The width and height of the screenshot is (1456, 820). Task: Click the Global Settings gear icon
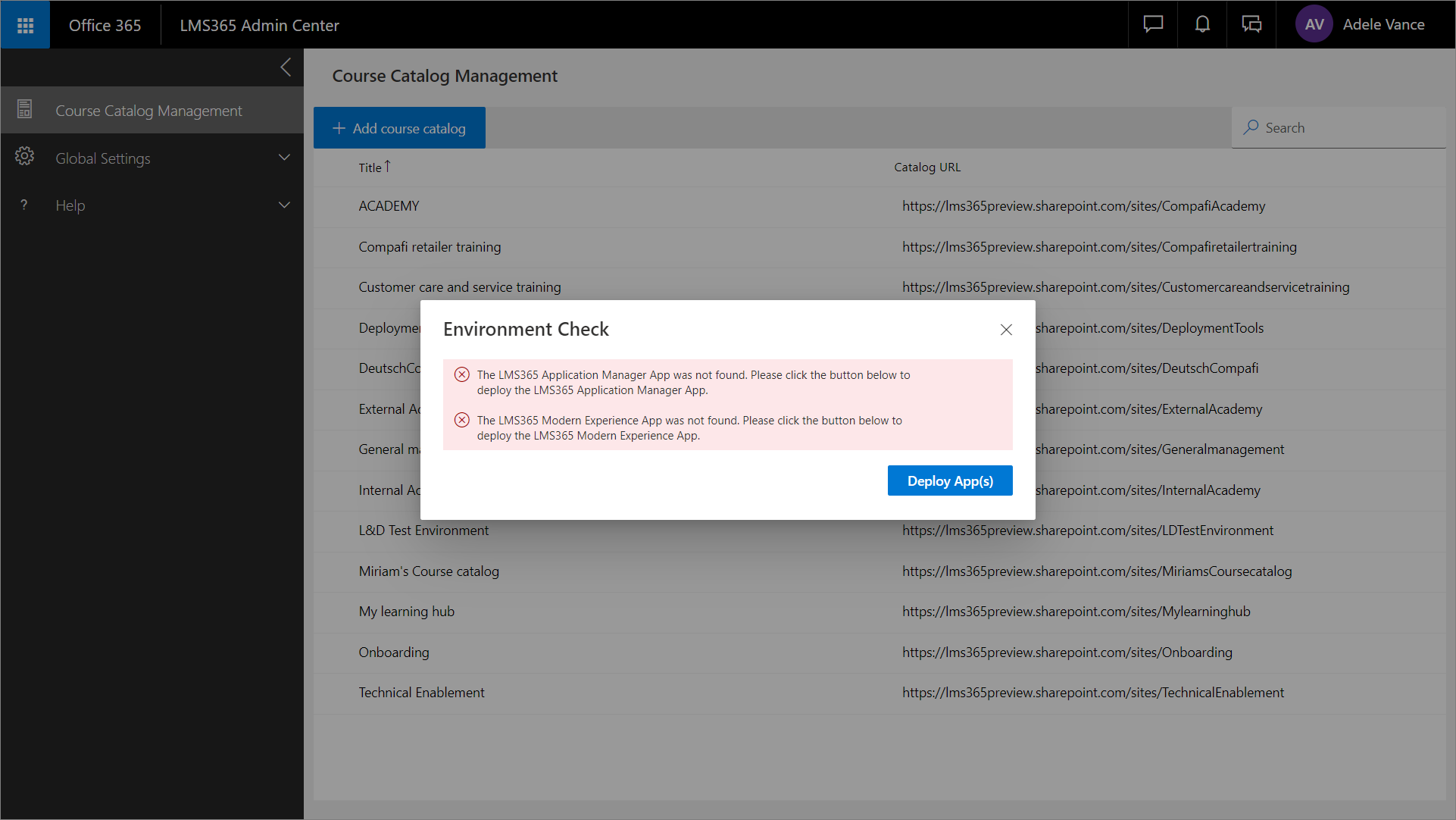[24, 157]
